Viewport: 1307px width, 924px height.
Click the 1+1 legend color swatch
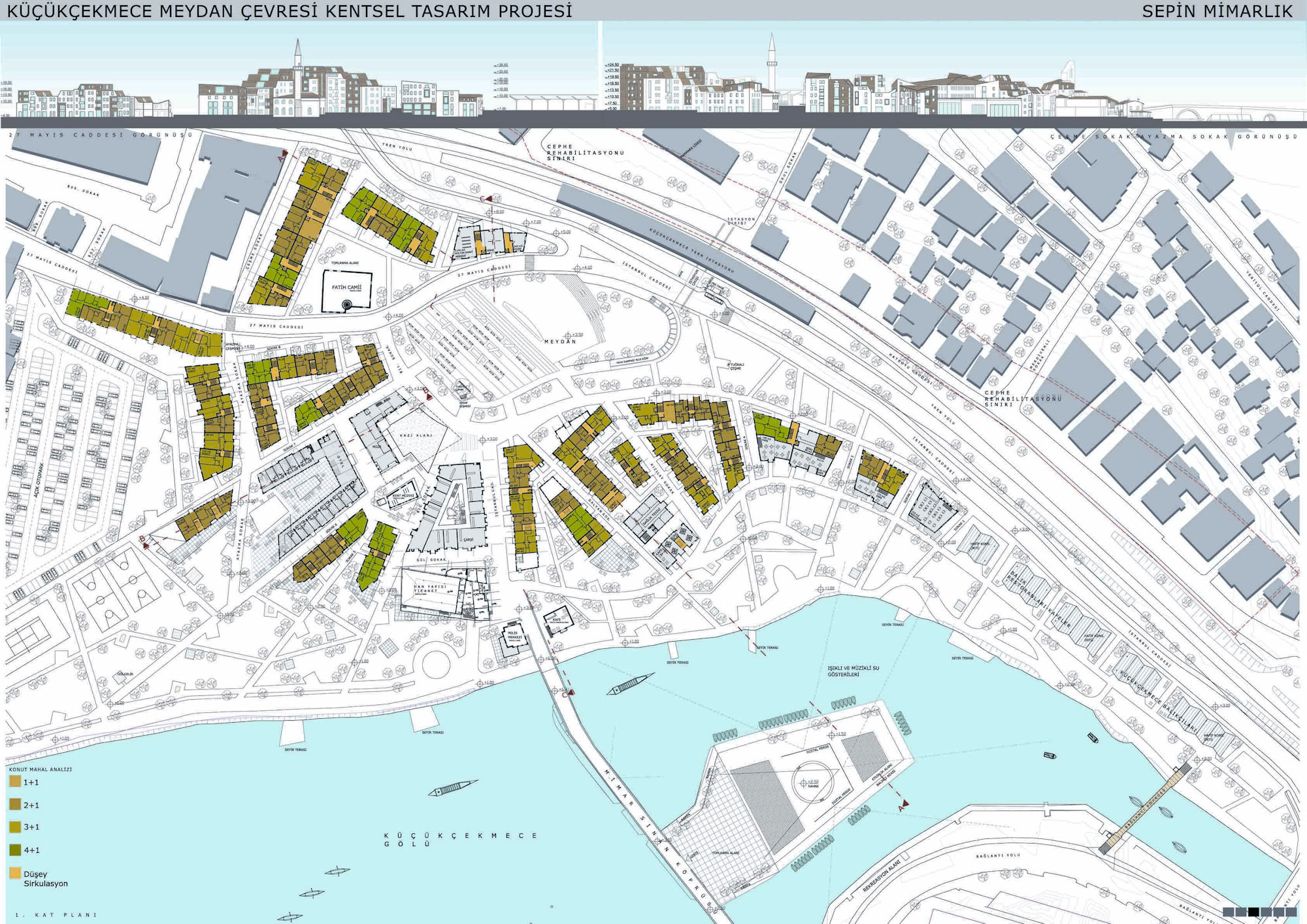tap(15, 781)
